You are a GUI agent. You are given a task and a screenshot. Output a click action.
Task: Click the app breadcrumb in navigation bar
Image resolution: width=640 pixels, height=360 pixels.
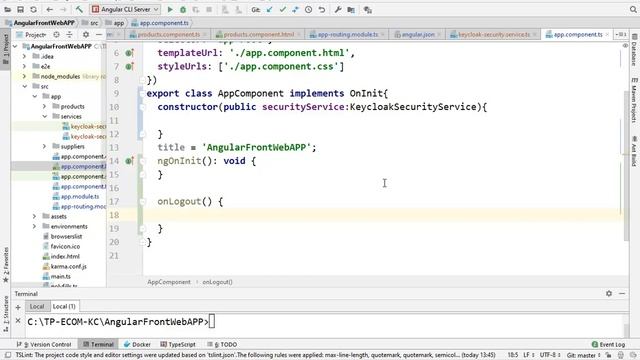[115, 23]
